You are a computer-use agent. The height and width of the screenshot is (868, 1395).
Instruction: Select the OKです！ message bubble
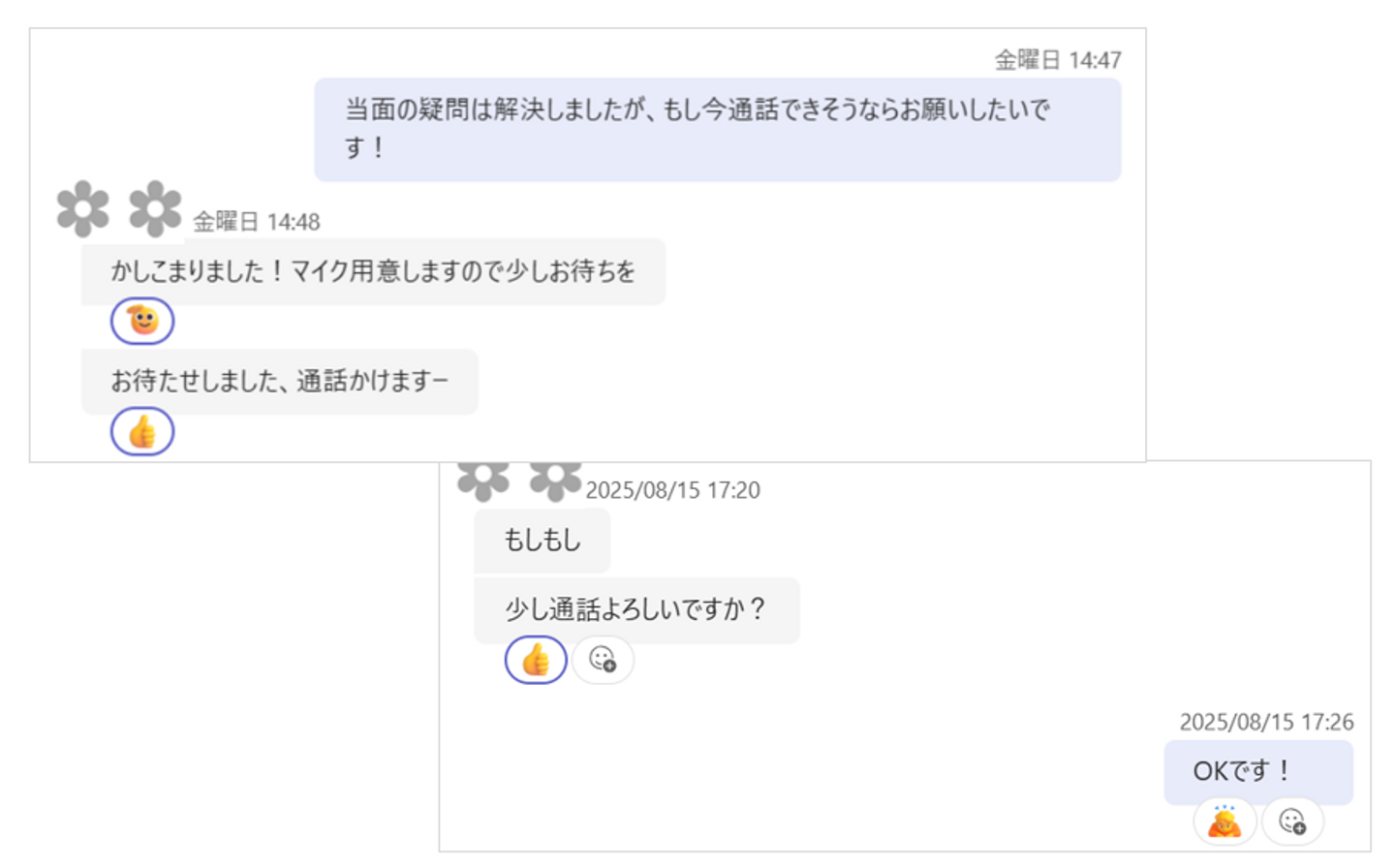pyautogui.click(x=1257, y=772)
